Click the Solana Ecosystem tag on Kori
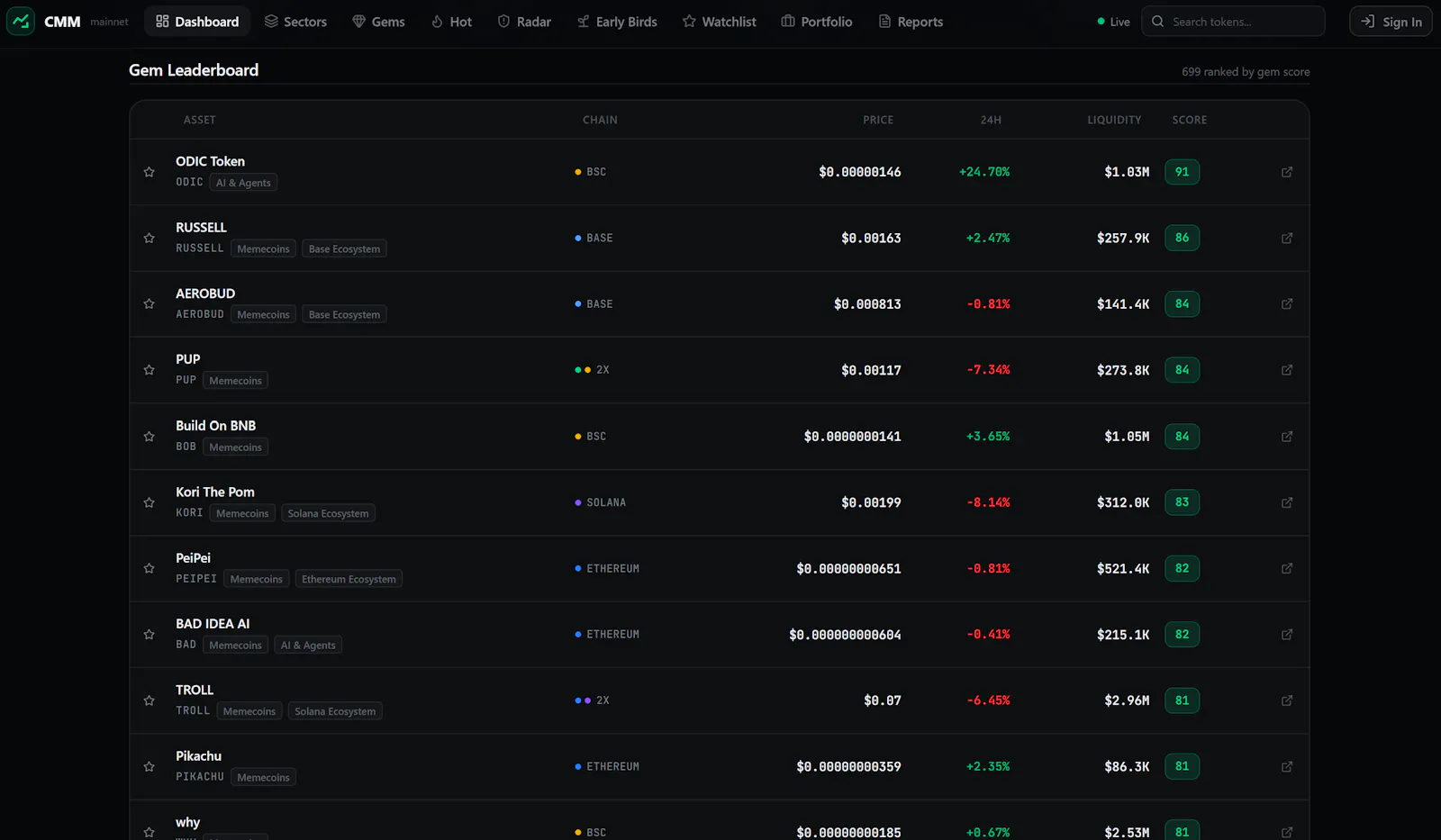Image resolution: width=1441 pixels, height=840 pixels. [328, 513]
